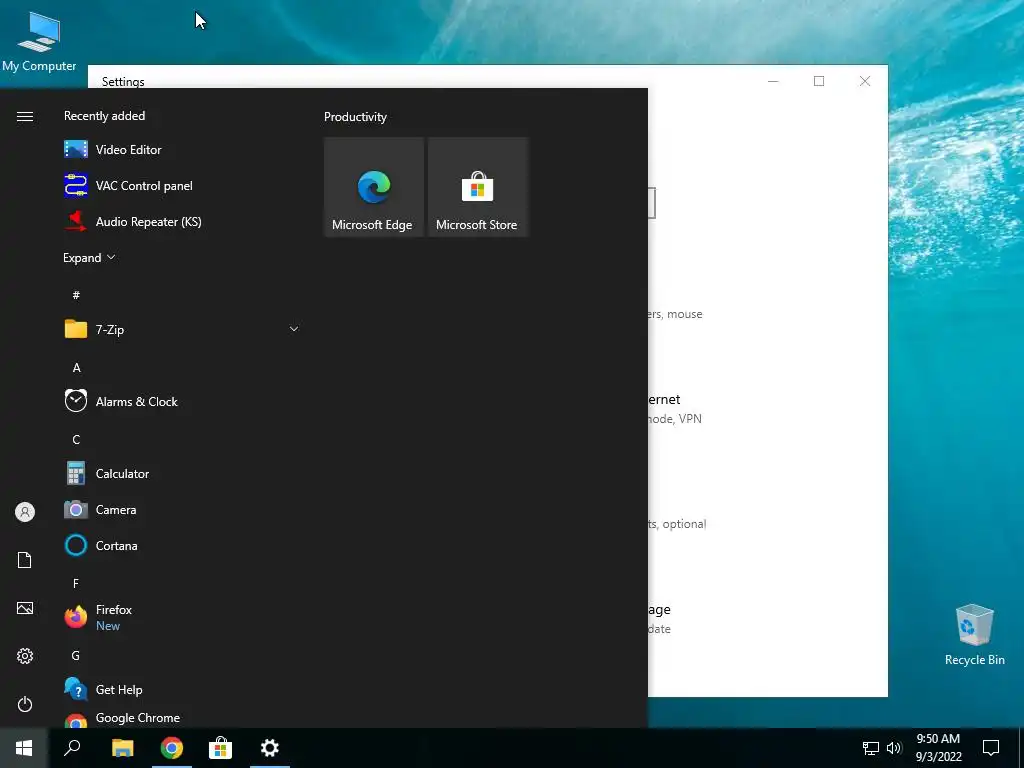1024x768 pixels.
Task: Jump to letter C section header
Action: coord(76,440)
